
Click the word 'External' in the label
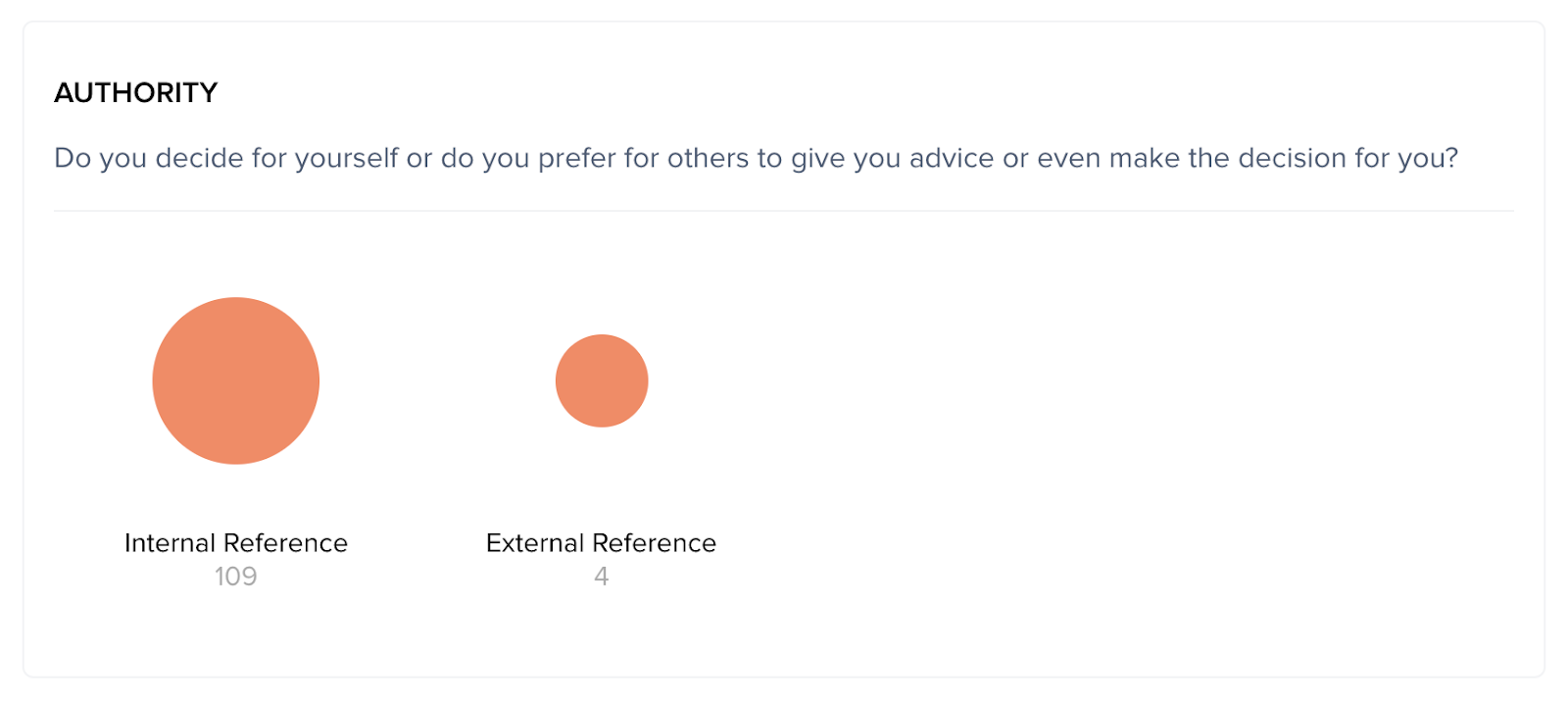pos(535,543)
